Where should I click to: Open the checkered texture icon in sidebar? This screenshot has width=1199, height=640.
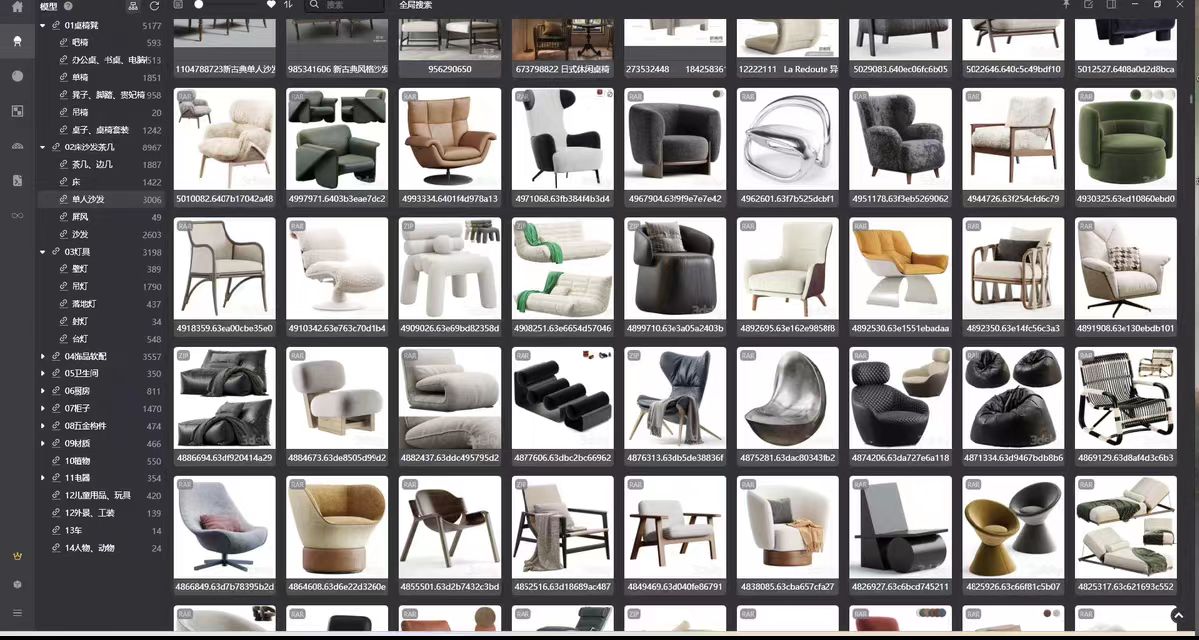click(17, 111)
